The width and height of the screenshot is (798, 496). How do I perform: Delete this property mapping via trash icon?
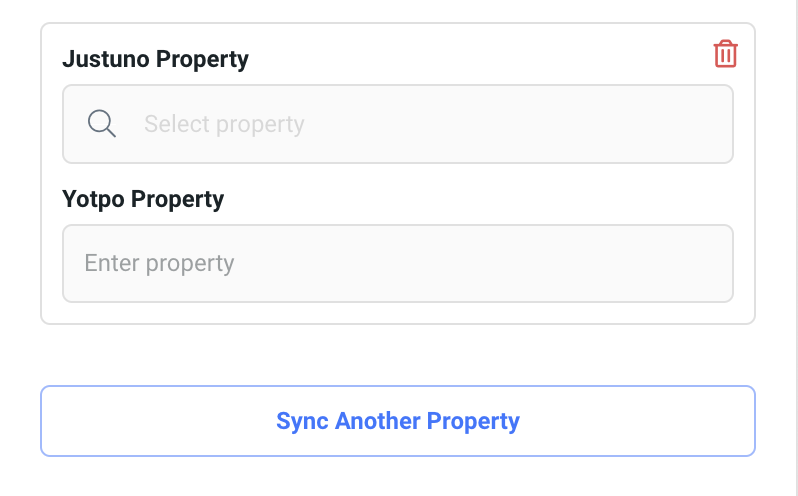click(725, 54)
